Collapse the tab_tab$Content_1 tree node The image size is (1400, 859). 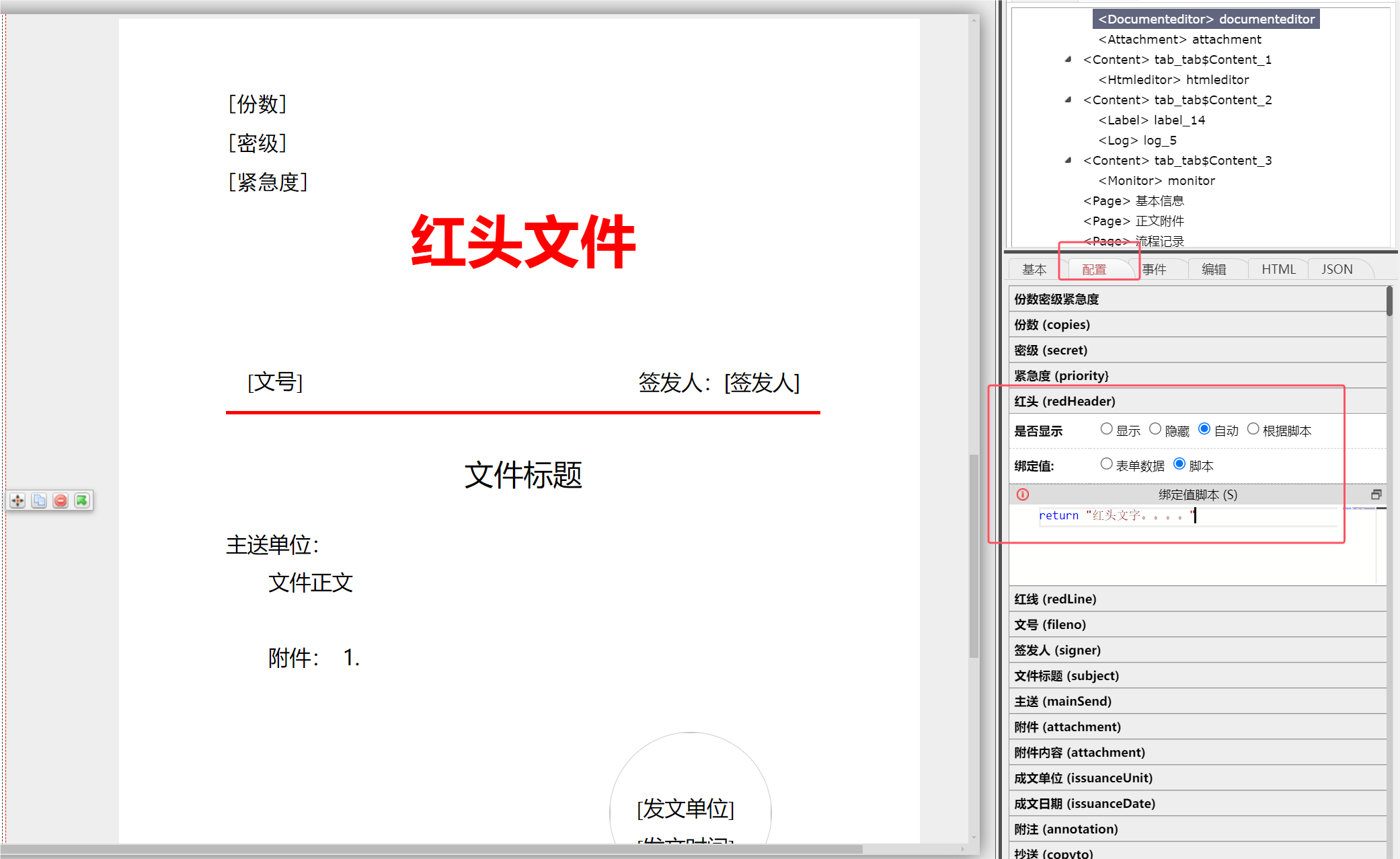click(x=1068, y=59)
